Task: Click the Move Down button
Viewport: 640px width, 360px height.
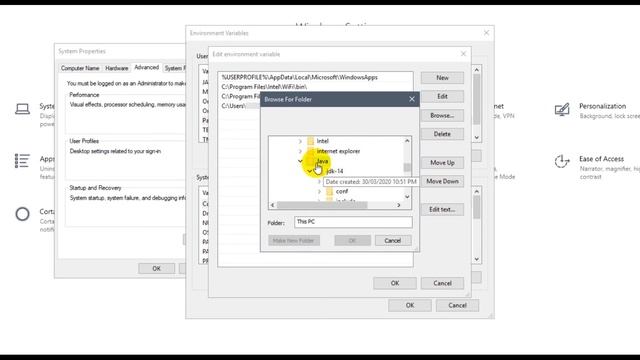Action: pyautogui.click(x=442, y=181)
